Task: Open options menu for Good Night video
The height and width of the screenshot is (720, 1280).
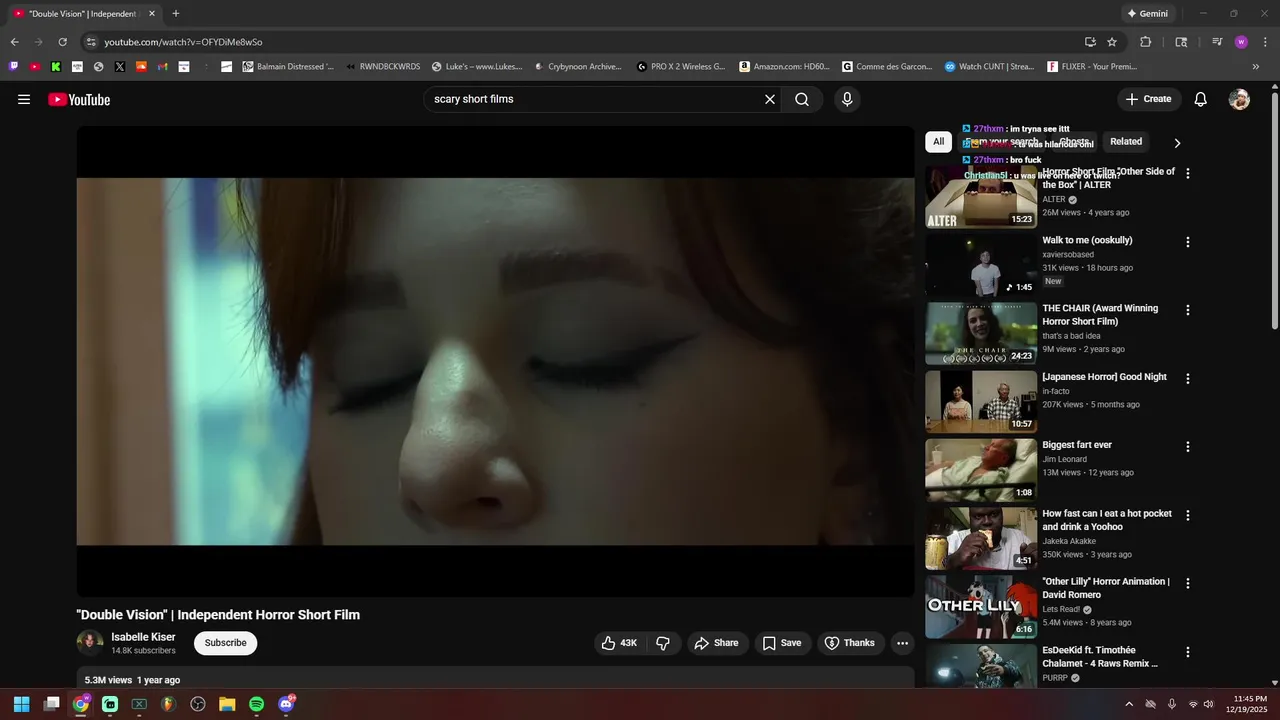Action: tap(1188, 379)
